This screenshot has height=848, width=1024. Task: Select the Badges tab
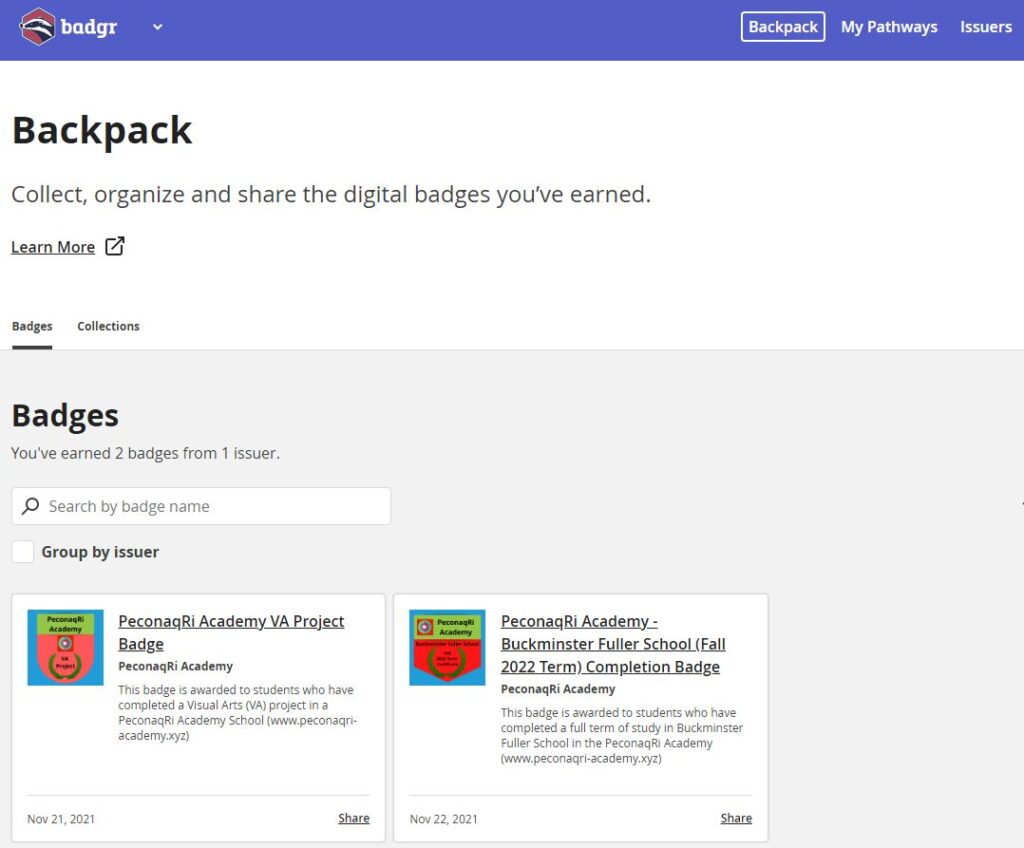pyautogui.click(x=32, y=326)
